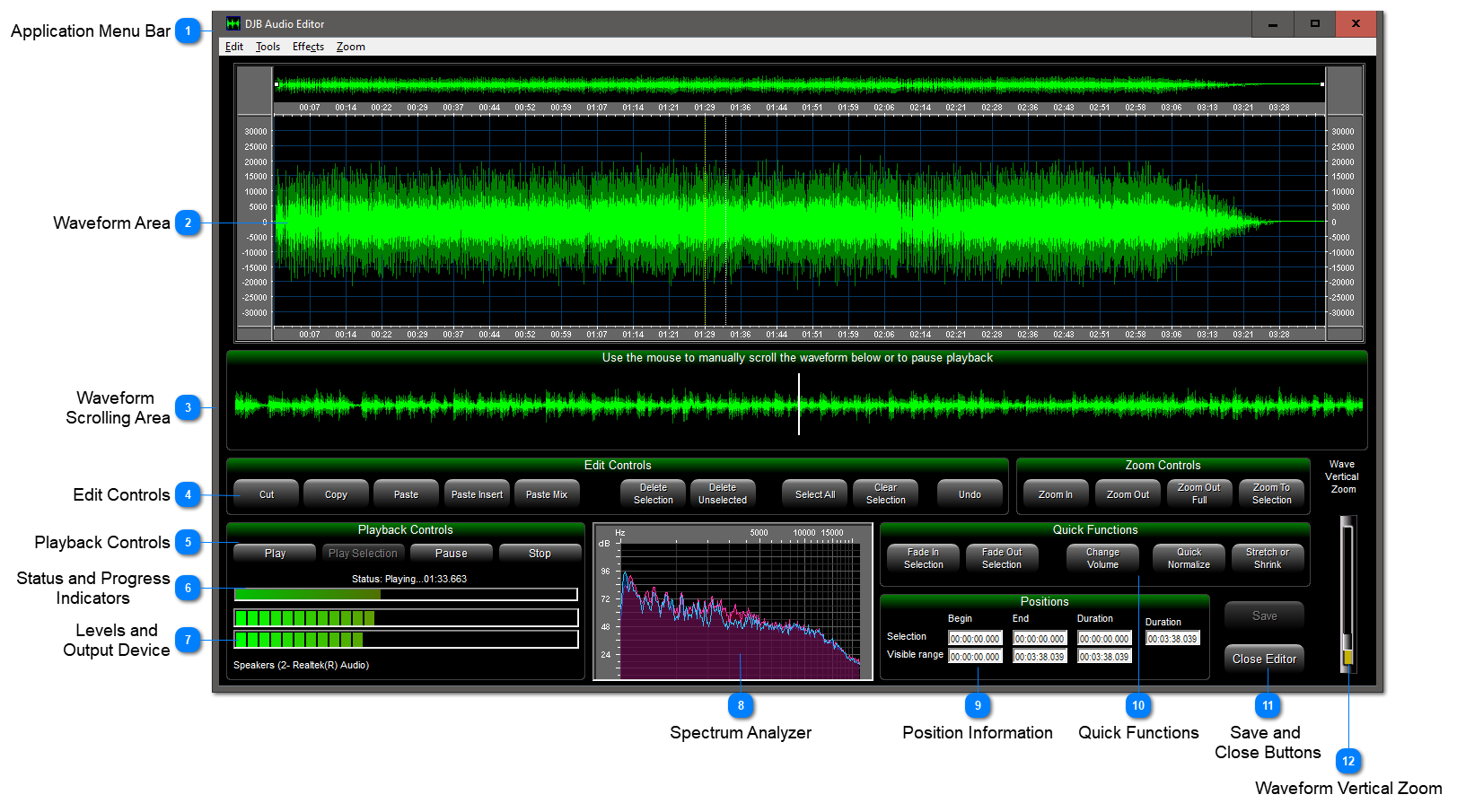This screenshot has width=1457, height=812.
Task: Click the Zoom To Selection button
Action: 1272,494
